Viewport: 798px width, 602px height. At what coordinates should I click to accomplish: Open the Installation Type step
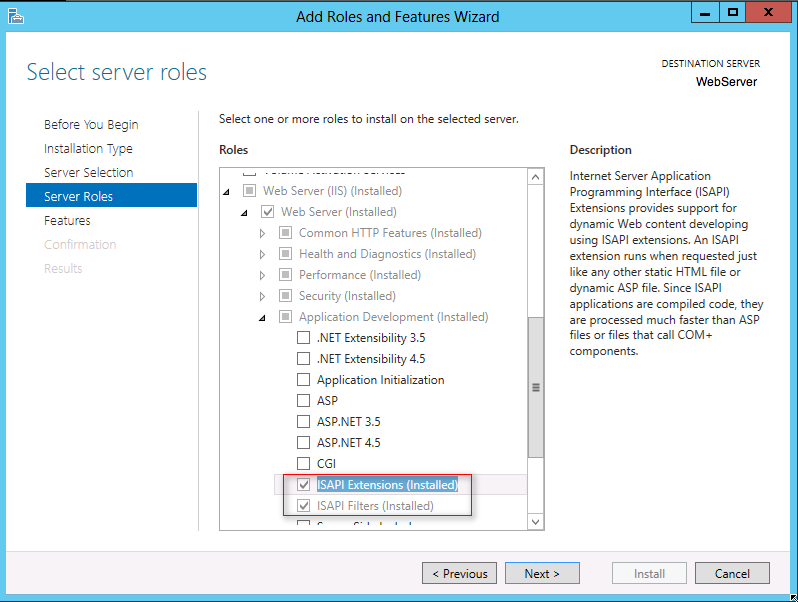pos(88,149)
